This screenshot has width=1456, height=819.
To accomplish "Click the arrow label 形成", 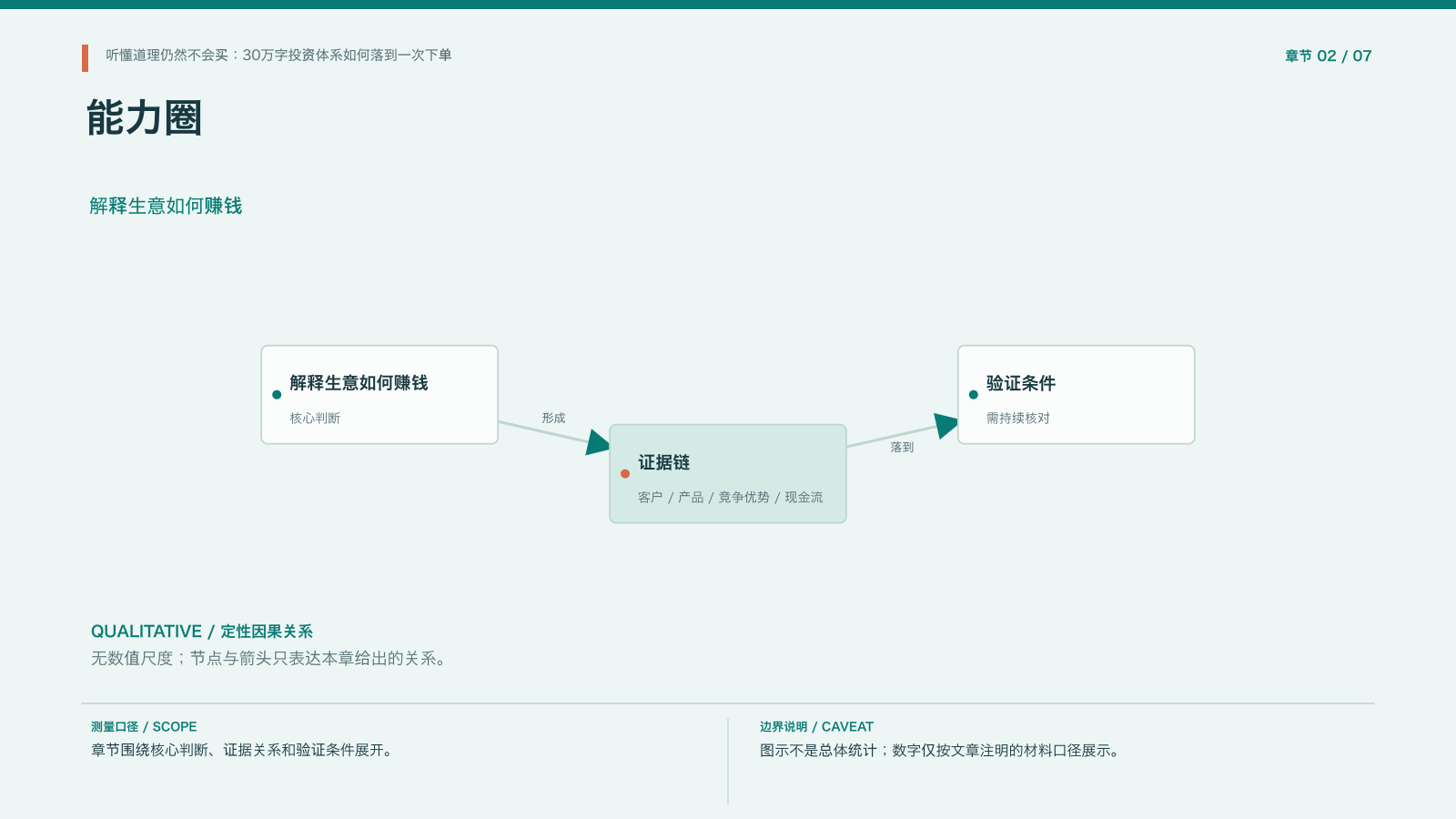I will [553, 419].
